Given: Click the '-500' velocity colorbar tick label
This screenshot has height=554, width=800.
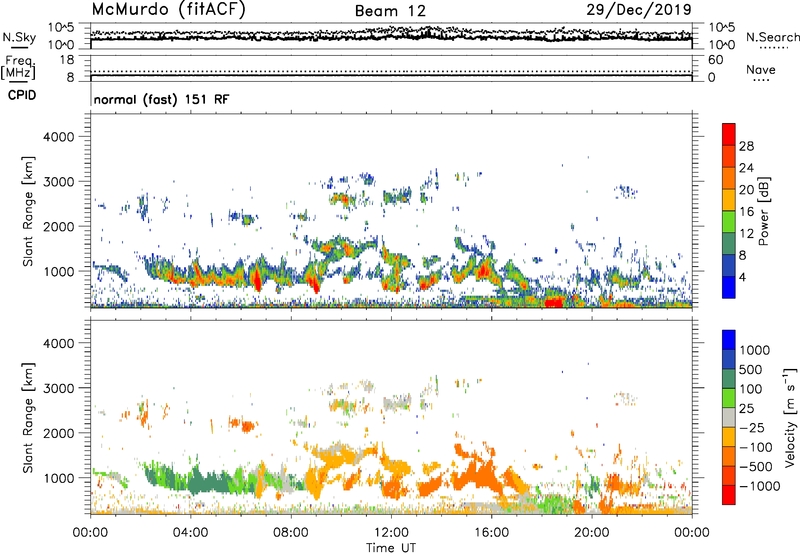Looking at the screenshot, I should click(756, 466).
